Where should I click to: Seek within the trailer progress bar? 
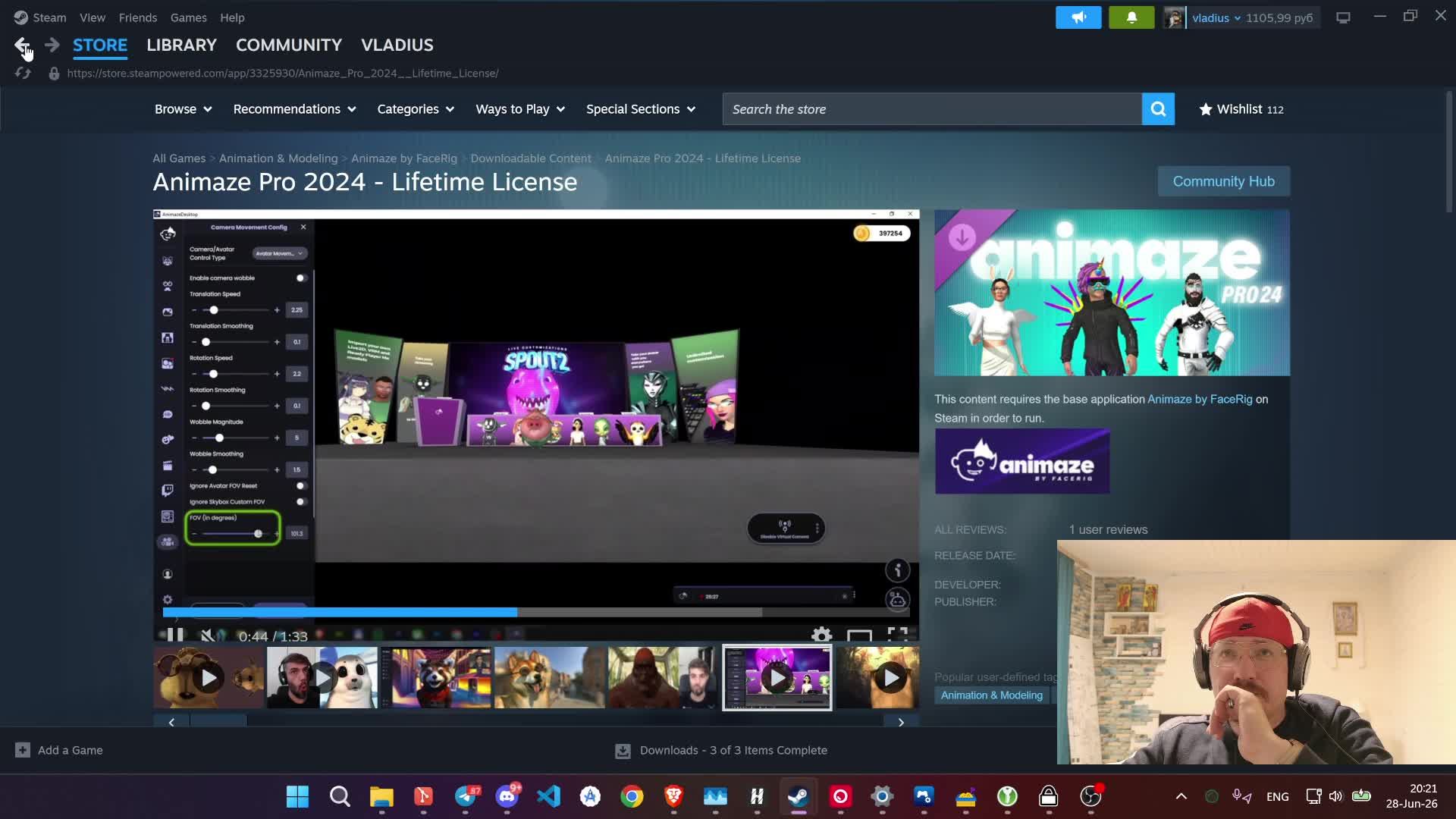pyautogui.click(x=535, y=612)
